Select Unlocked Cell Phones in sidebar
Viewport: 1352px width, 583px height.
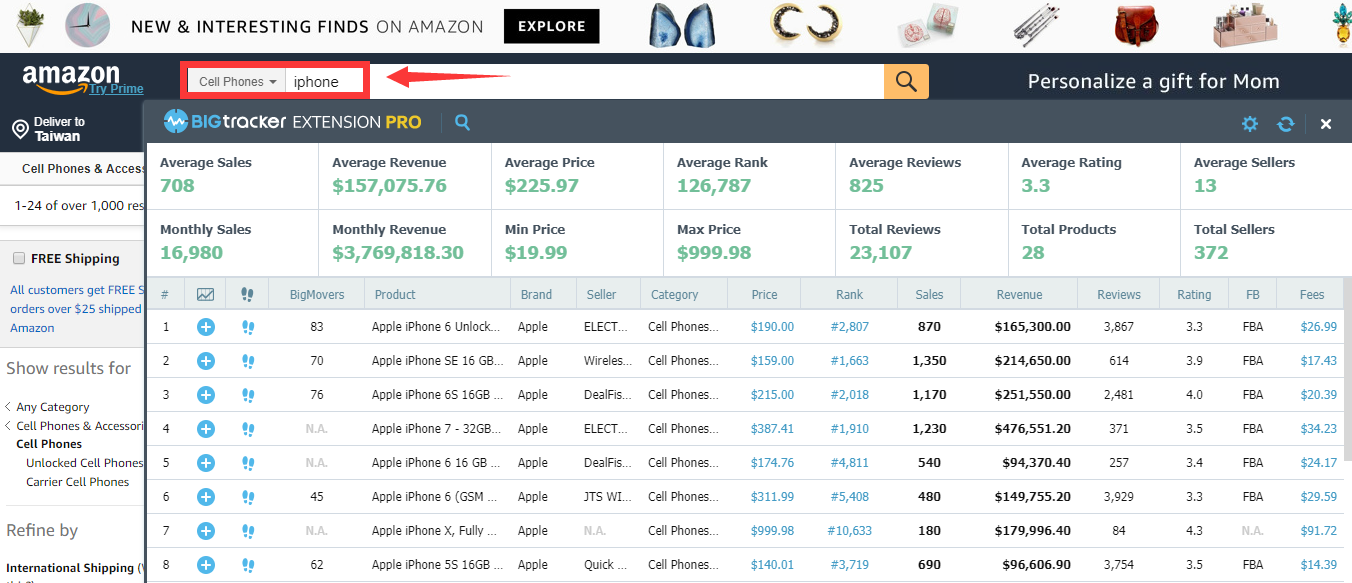[85, 463]
